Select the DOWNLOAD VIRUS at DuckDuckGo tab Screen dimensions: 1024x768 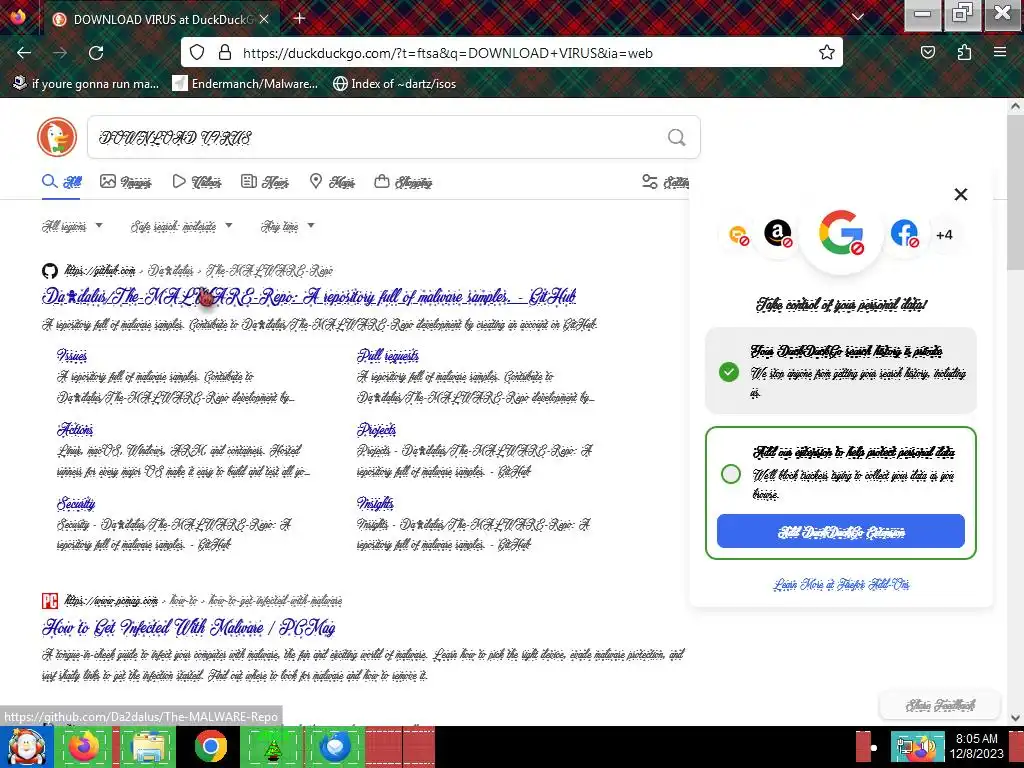[x=161, y=20]
